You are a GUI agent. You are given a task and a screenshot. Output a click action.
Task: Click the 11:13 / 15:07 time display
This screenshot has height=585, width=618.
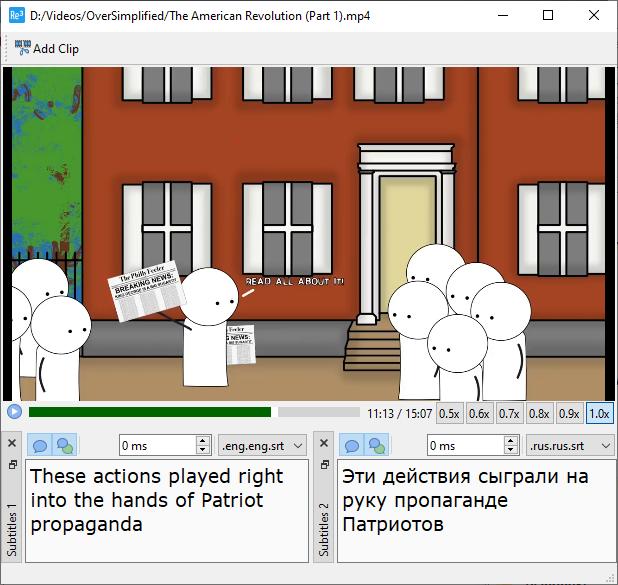400,414
